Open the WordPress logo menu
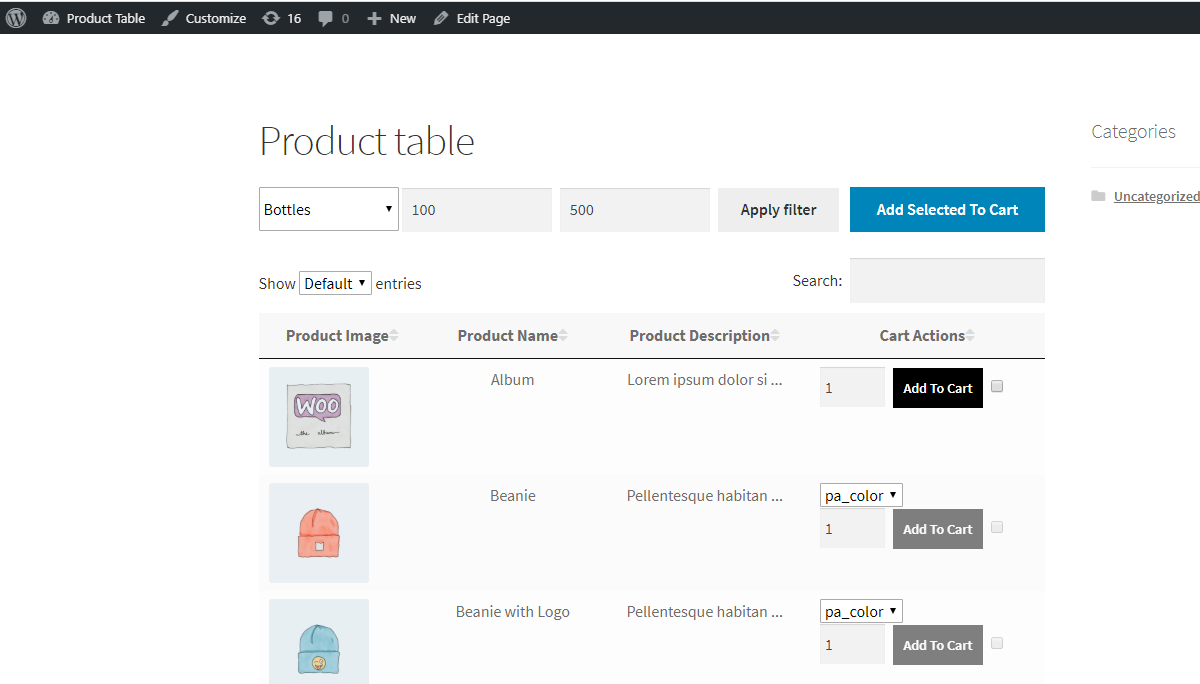This screenshot has height=684, width=1200. [15, 17]
